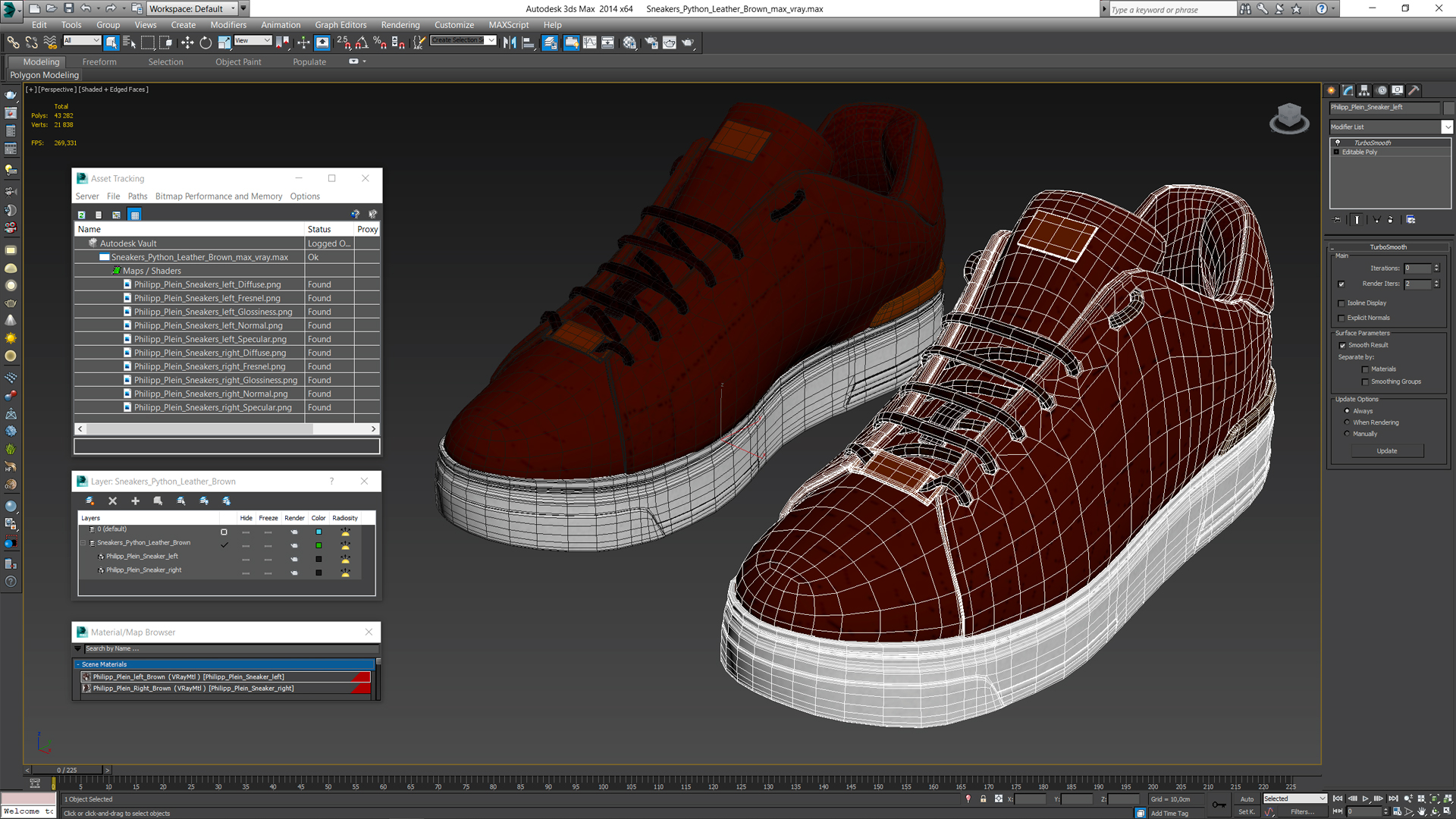This screenshot has width=1456, height=819.
Task: Switch to the Object Paint ribbon tab
Action: [238, 62]
